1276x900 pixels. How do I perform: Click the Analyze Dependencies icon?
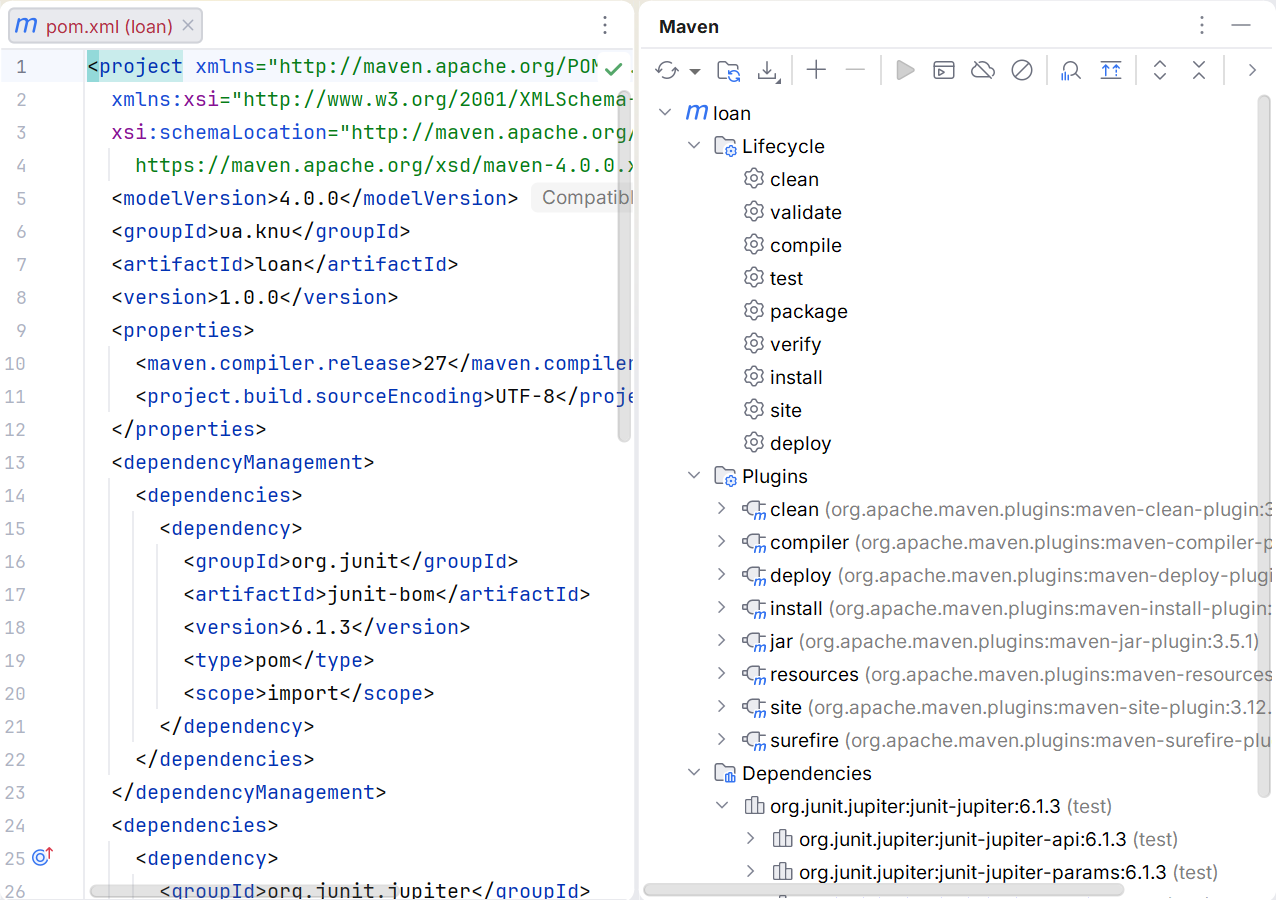1071,70
